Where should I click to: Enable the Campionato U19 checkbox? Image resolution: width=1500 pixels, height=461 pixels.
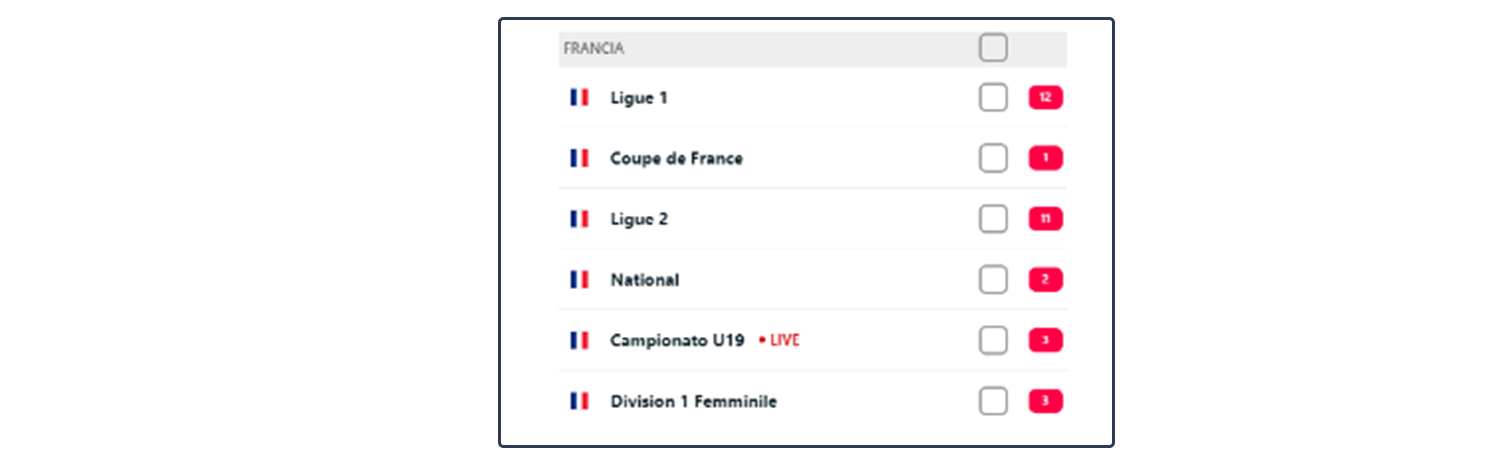point(993,340)
